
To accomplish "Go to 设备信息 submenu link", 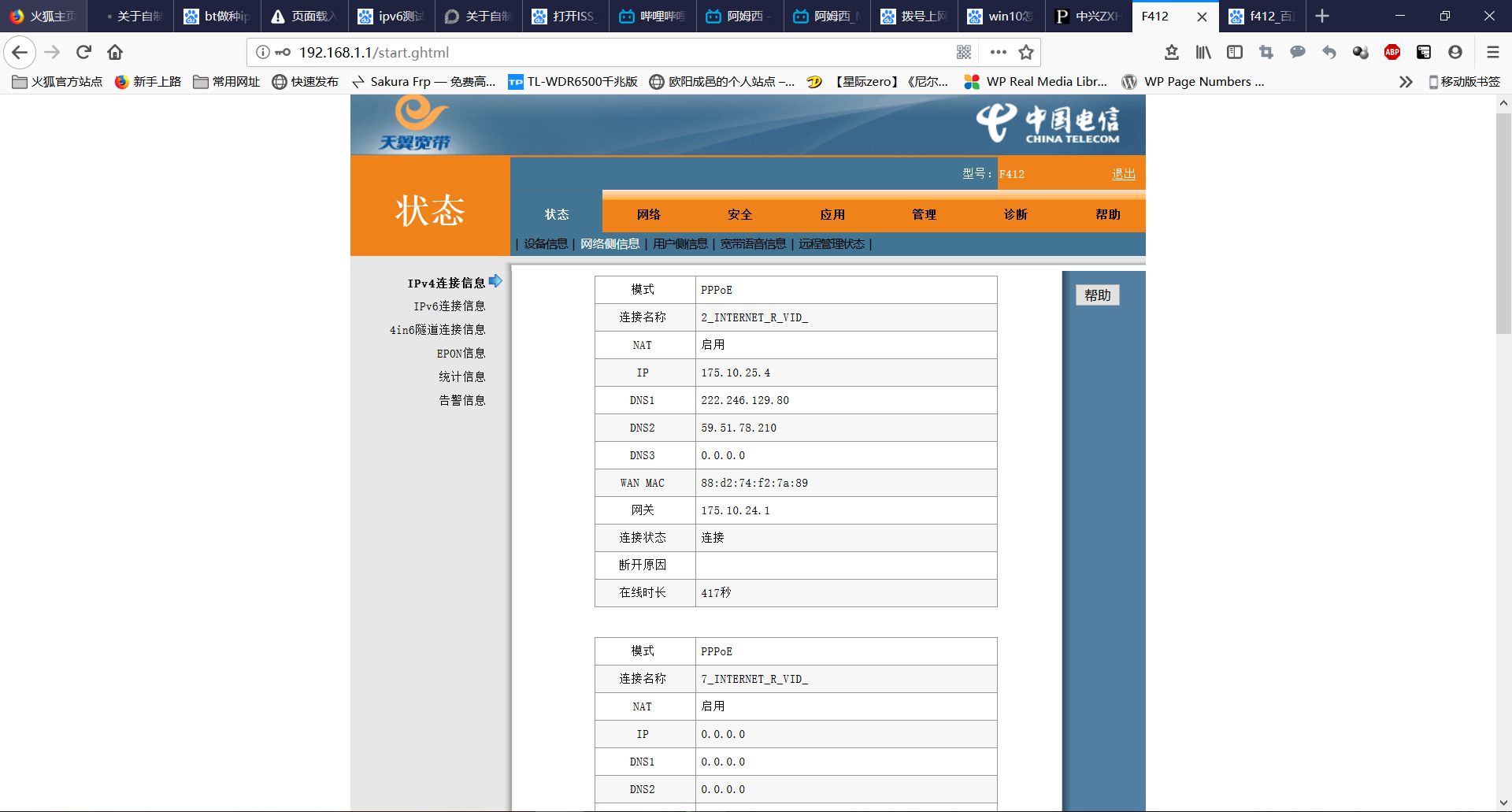I will 546,244.
